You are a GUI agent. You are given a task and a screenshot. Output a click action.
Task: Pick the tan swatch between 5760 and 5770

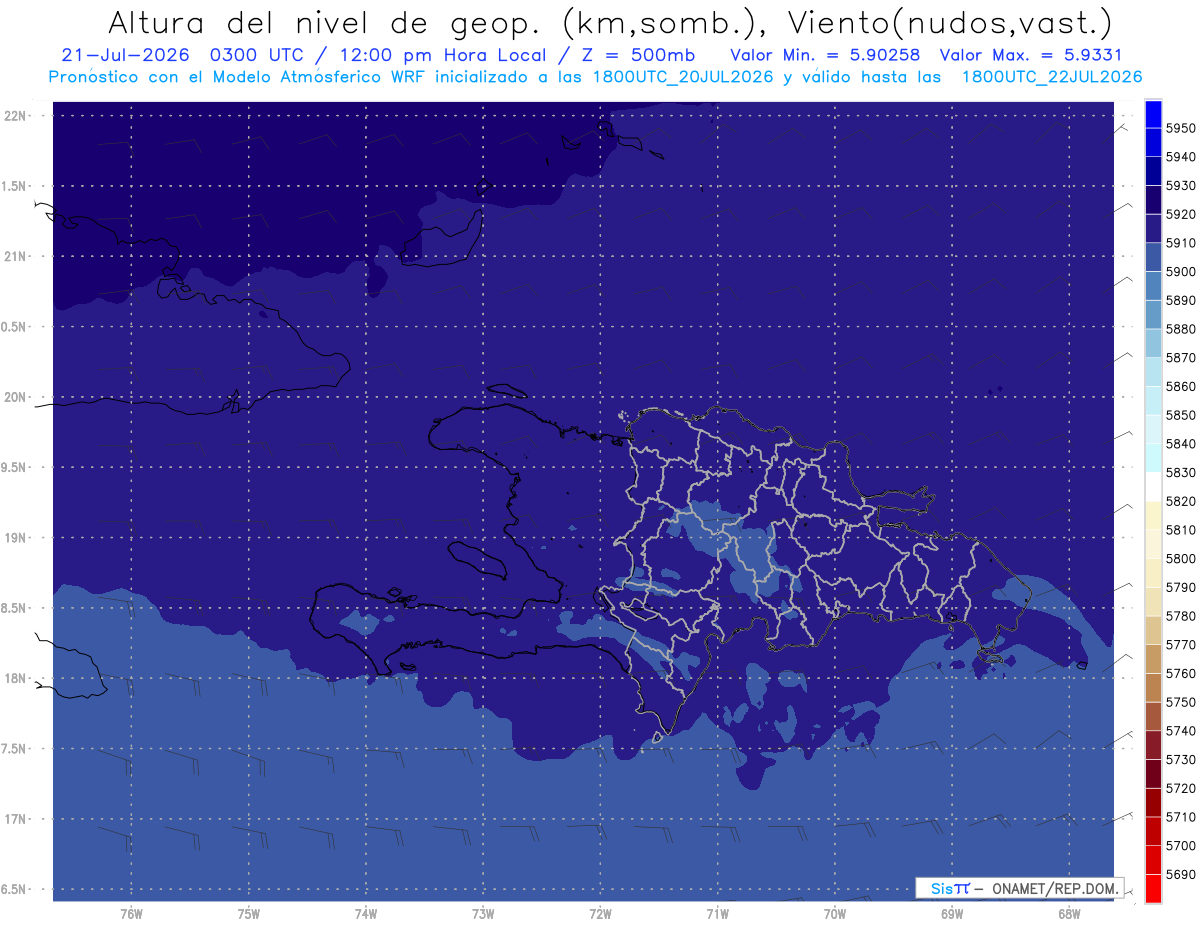[x=1153, y=659]
